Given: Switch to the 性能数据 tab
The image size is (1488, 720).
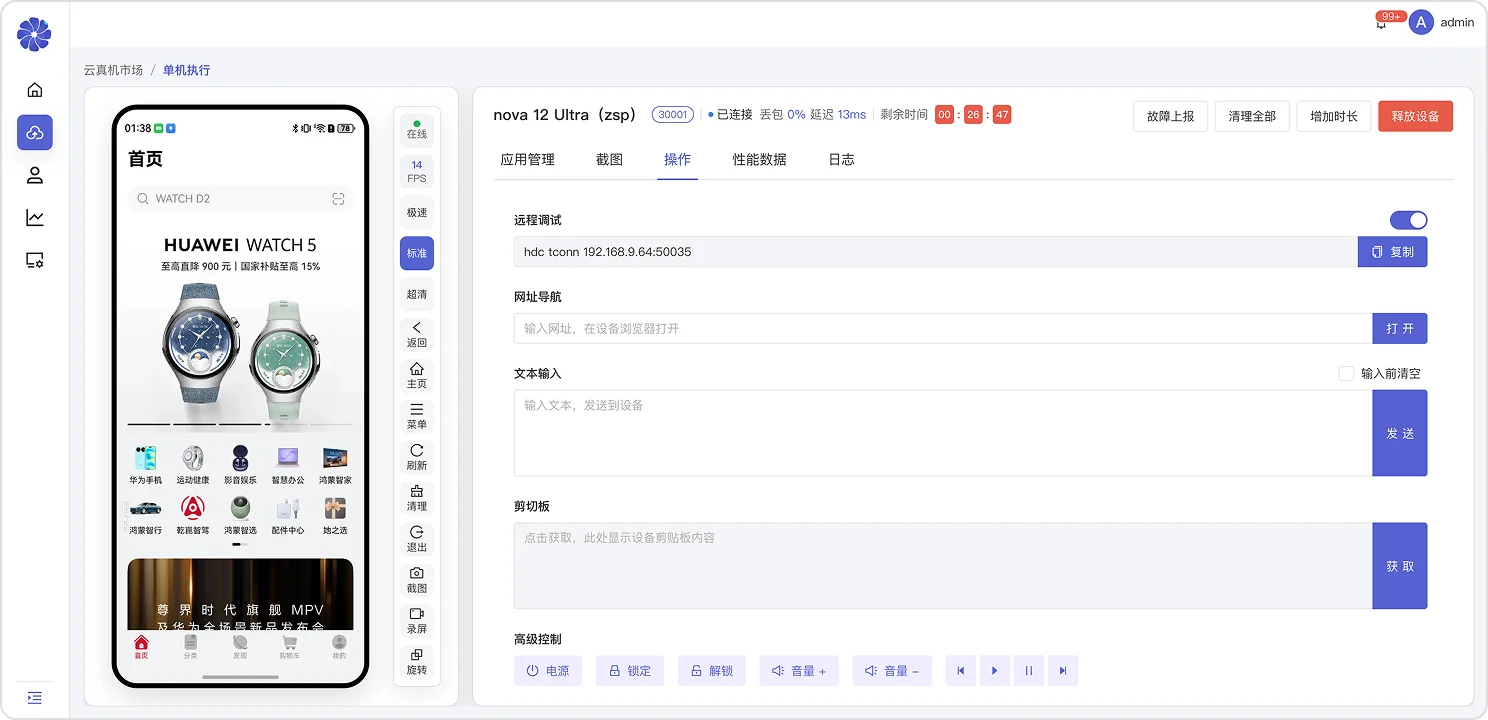Looking at the screenshot, I should click(x=759, y=159).
